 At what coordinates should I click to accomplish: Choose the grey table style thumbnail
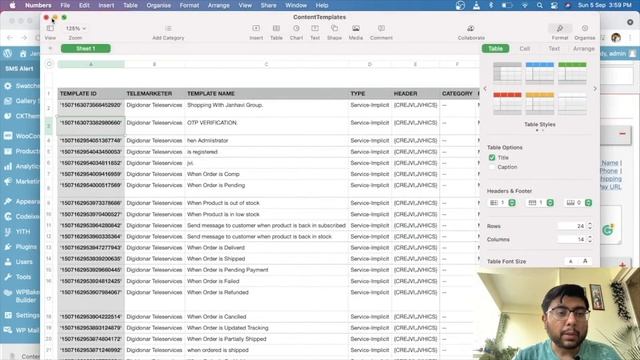coord(507,73)
